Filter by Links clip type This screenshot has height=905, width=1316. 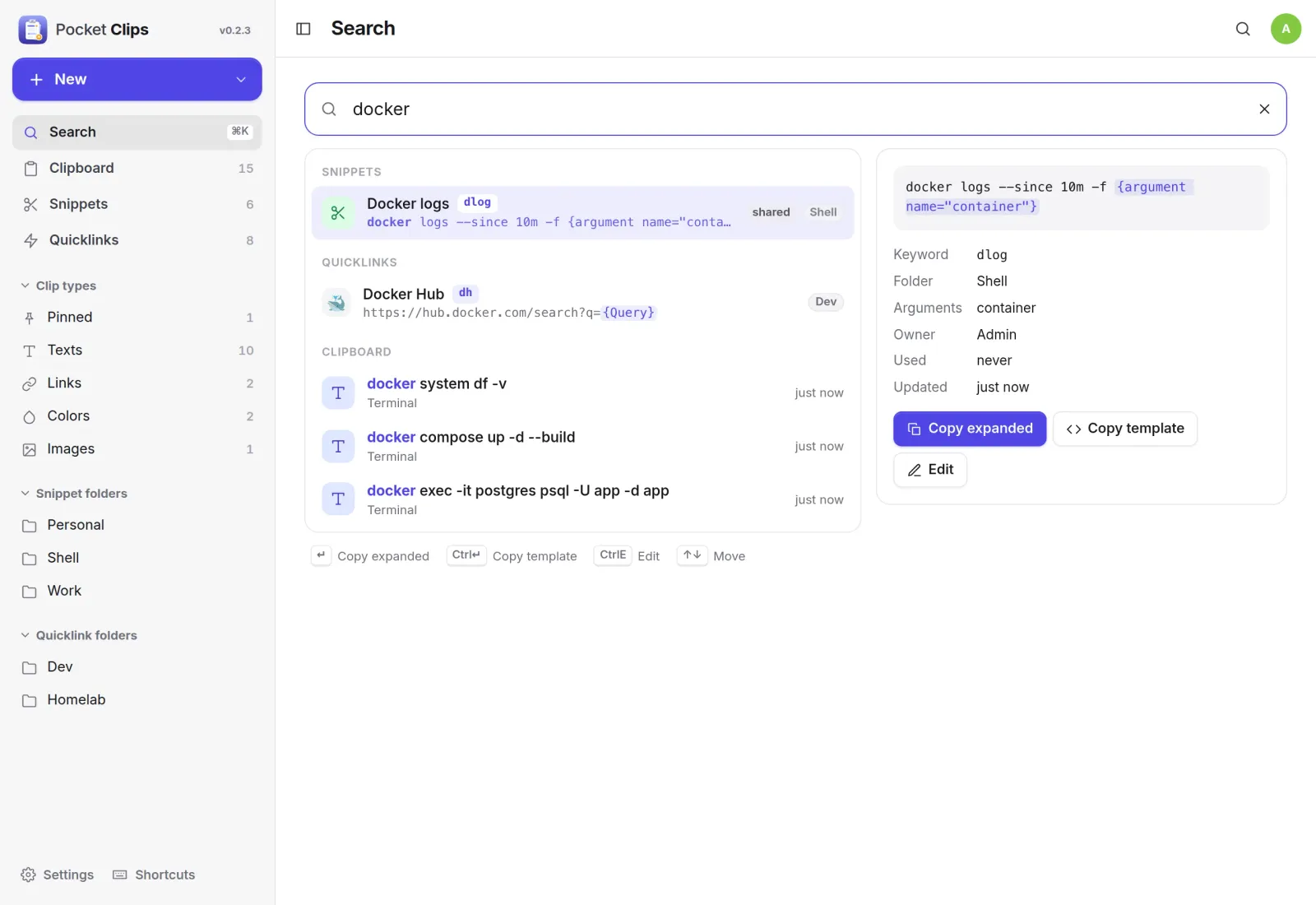click(x=137, y=383)
